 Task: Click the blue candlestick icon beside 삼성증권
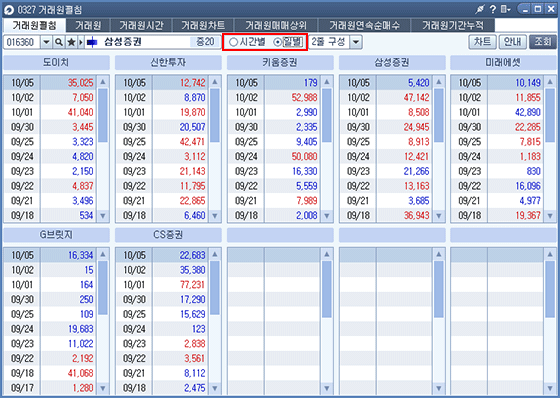[x=92, y=42]
